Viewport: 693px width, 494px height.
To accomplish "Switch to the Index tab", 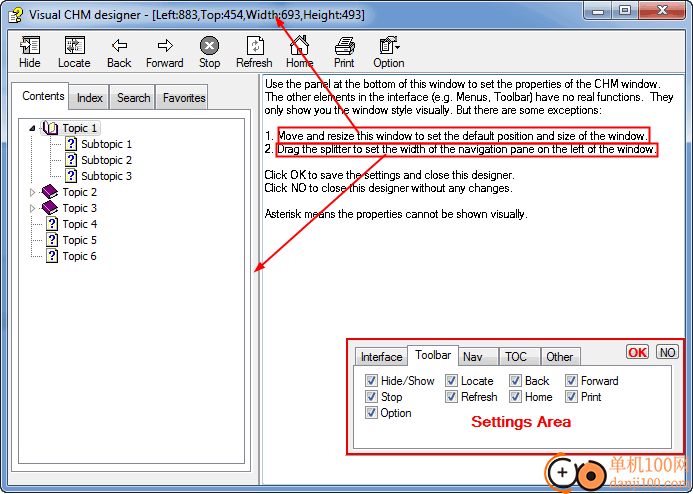I will (x=89, y=98).
